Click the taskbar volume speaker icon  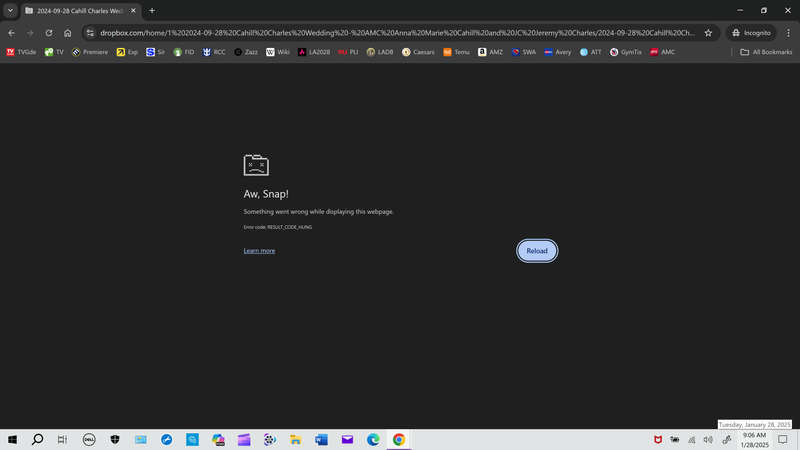point(708,439)
